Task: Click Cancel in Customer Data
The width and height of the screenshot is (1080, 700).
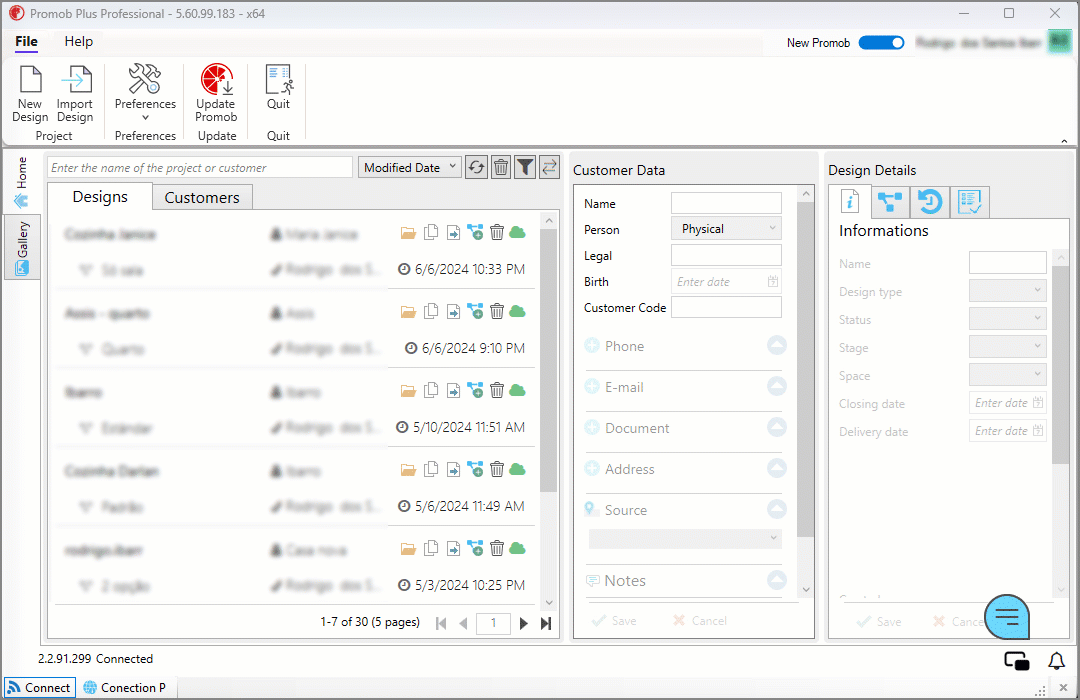Action: point(700,621)
